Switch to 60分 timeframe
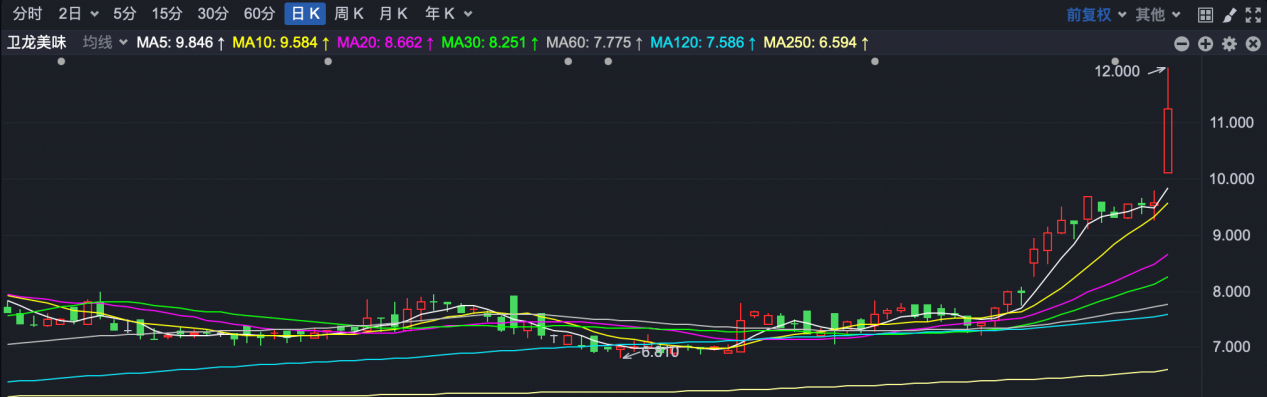The width and height of the screenshot is (1267, 397). point(259,14)
